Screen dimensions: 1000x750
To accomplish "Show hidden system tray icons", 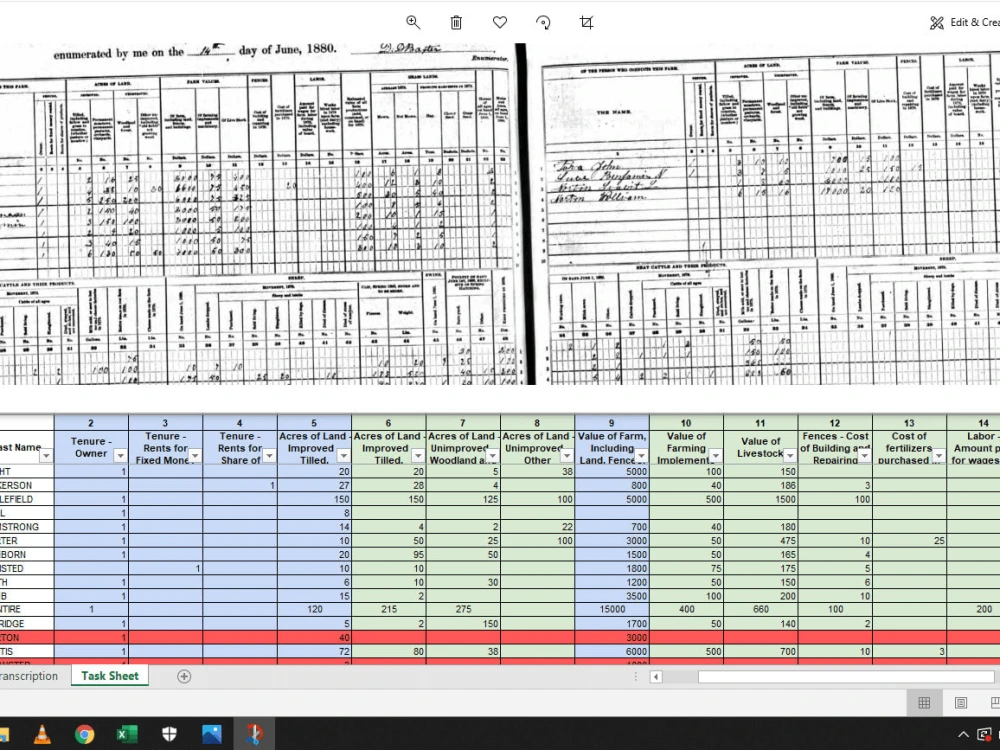I will [x=963, y=735].
